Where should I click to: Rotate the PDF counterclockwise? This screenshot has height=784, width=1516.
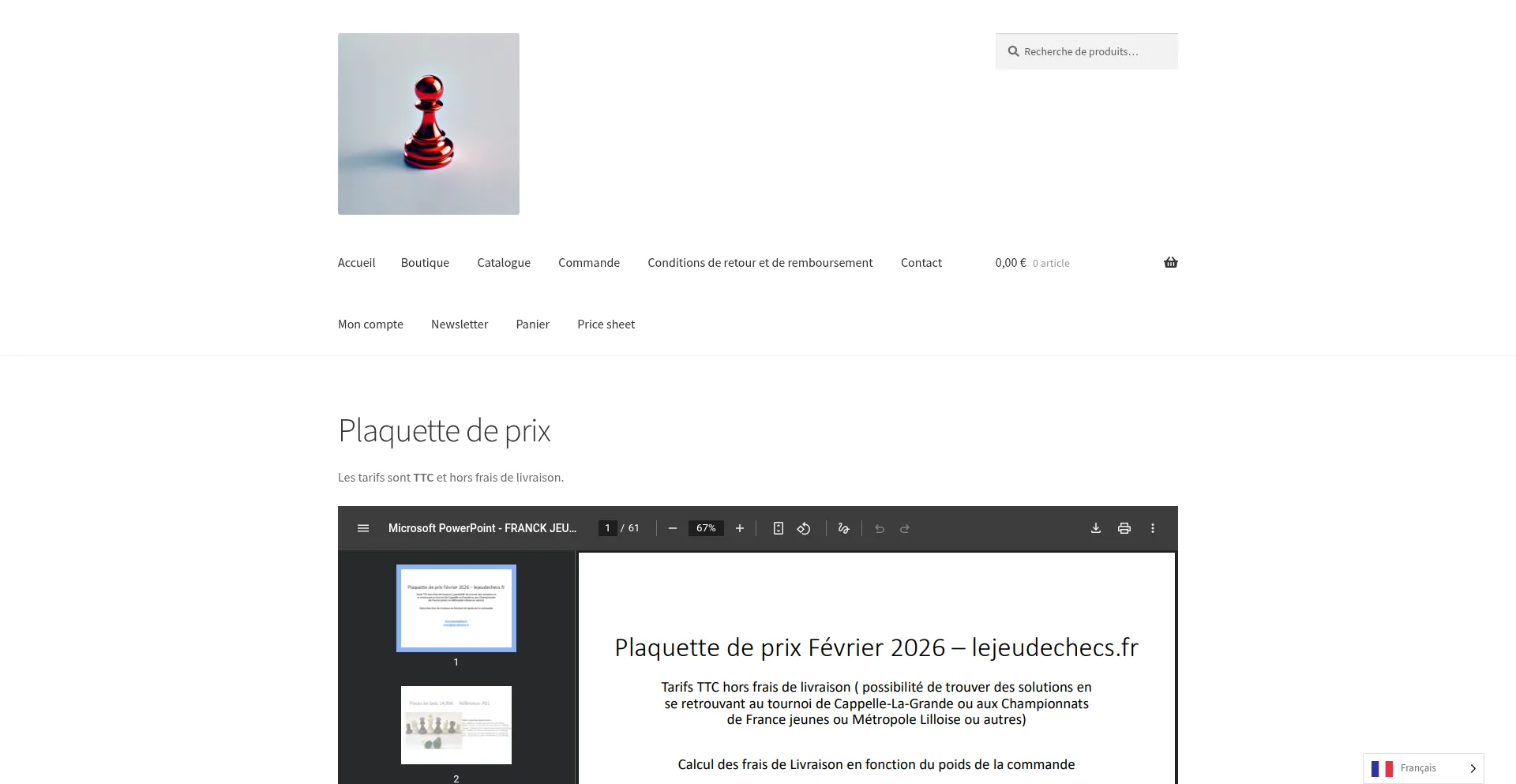point(804,528)
